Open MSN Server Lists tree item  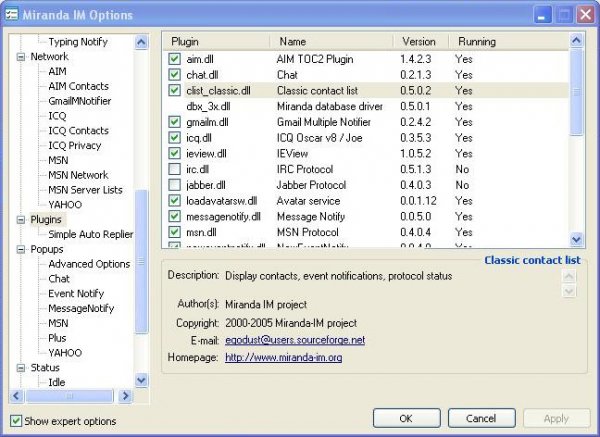coord(85,190)
